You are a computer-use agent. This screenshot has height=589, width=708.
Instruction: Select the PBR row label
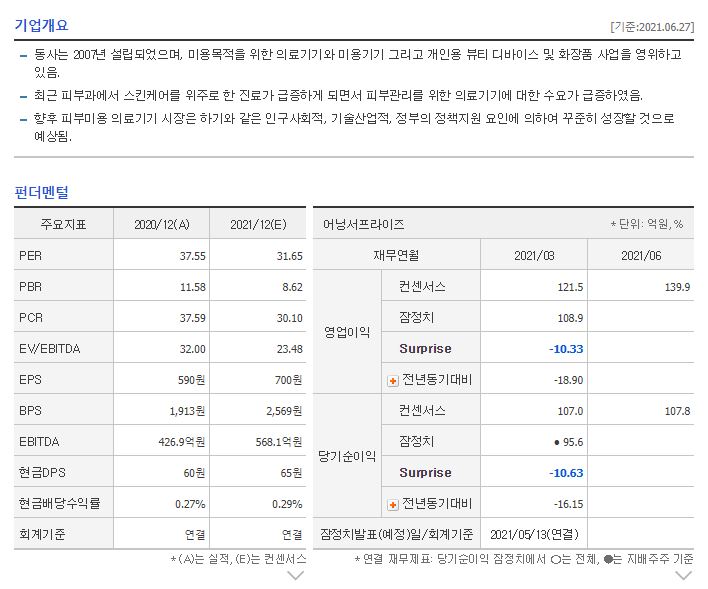tap(30, 287)
